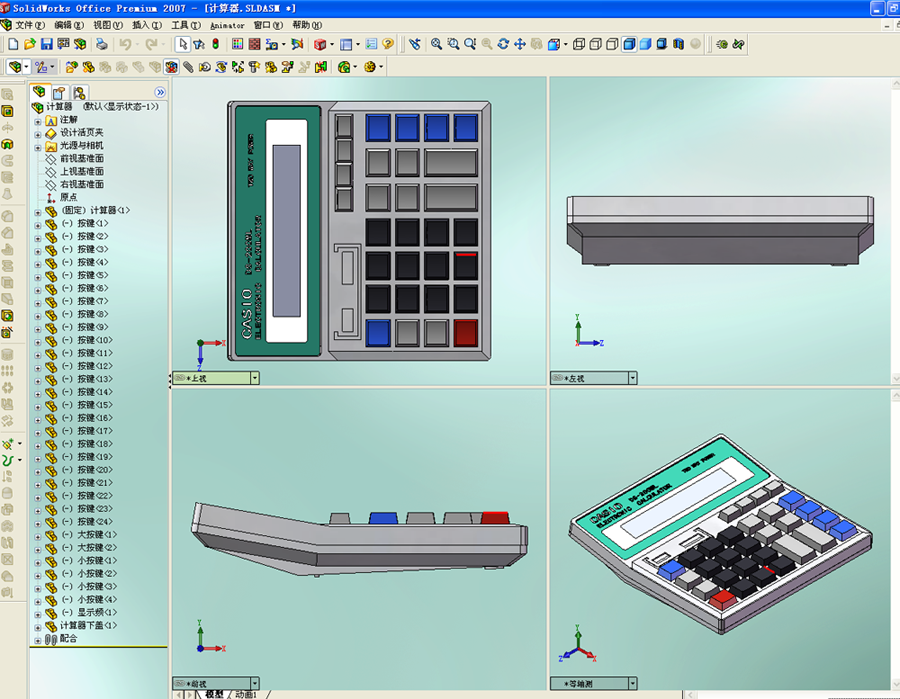900x699 pixels.
Task: Open the Edit Texture brick icon
Action: click(254, 44)
